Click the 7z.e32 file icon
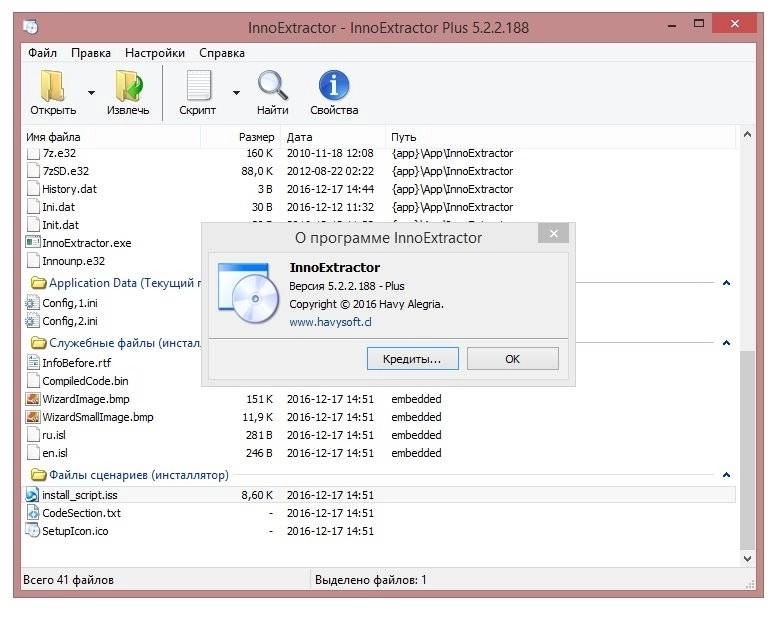Viewport: 781px width, 617px height. coord(33,153)
